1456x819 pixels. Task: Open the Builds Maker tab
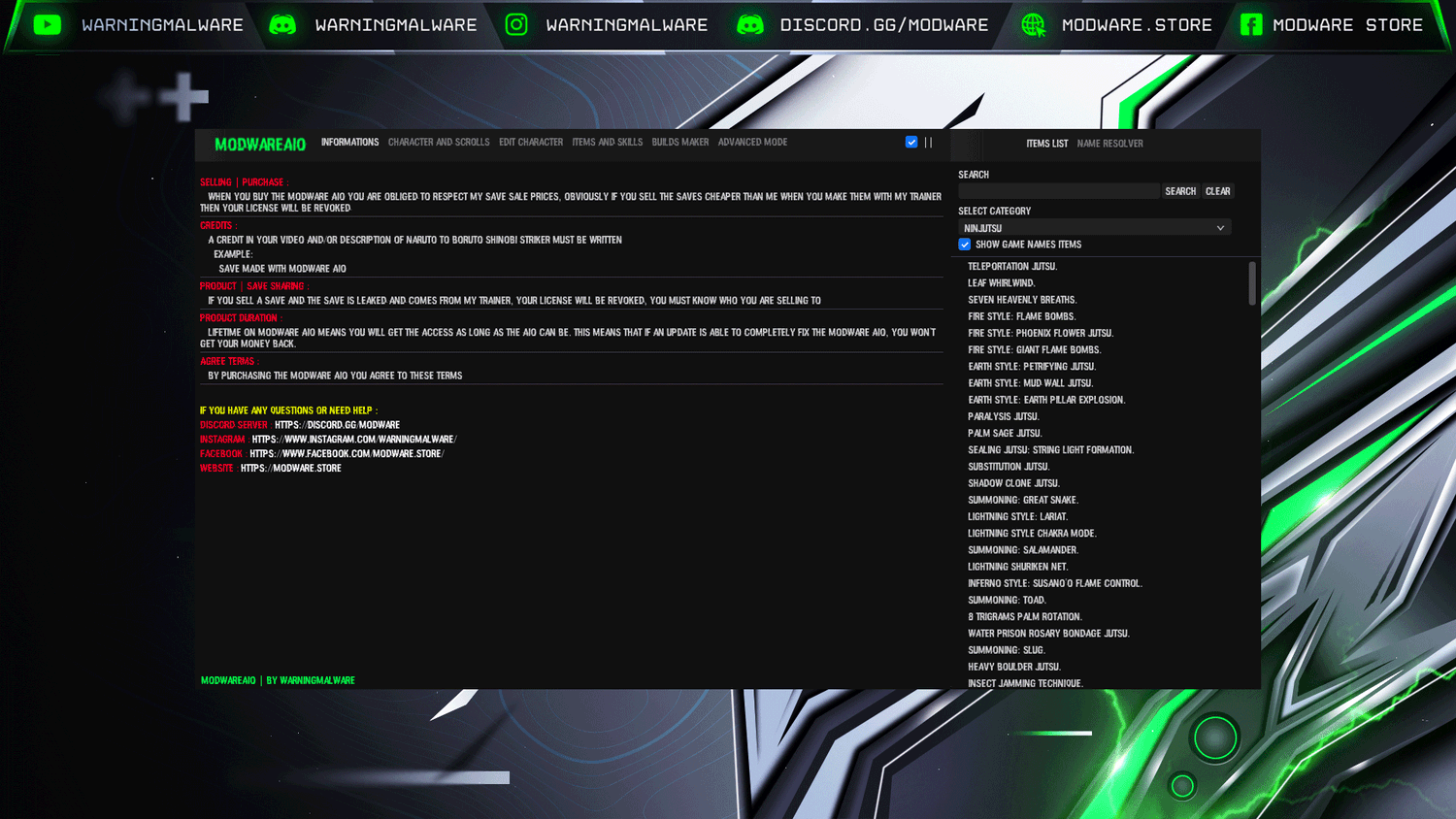[x=680, y=142]
